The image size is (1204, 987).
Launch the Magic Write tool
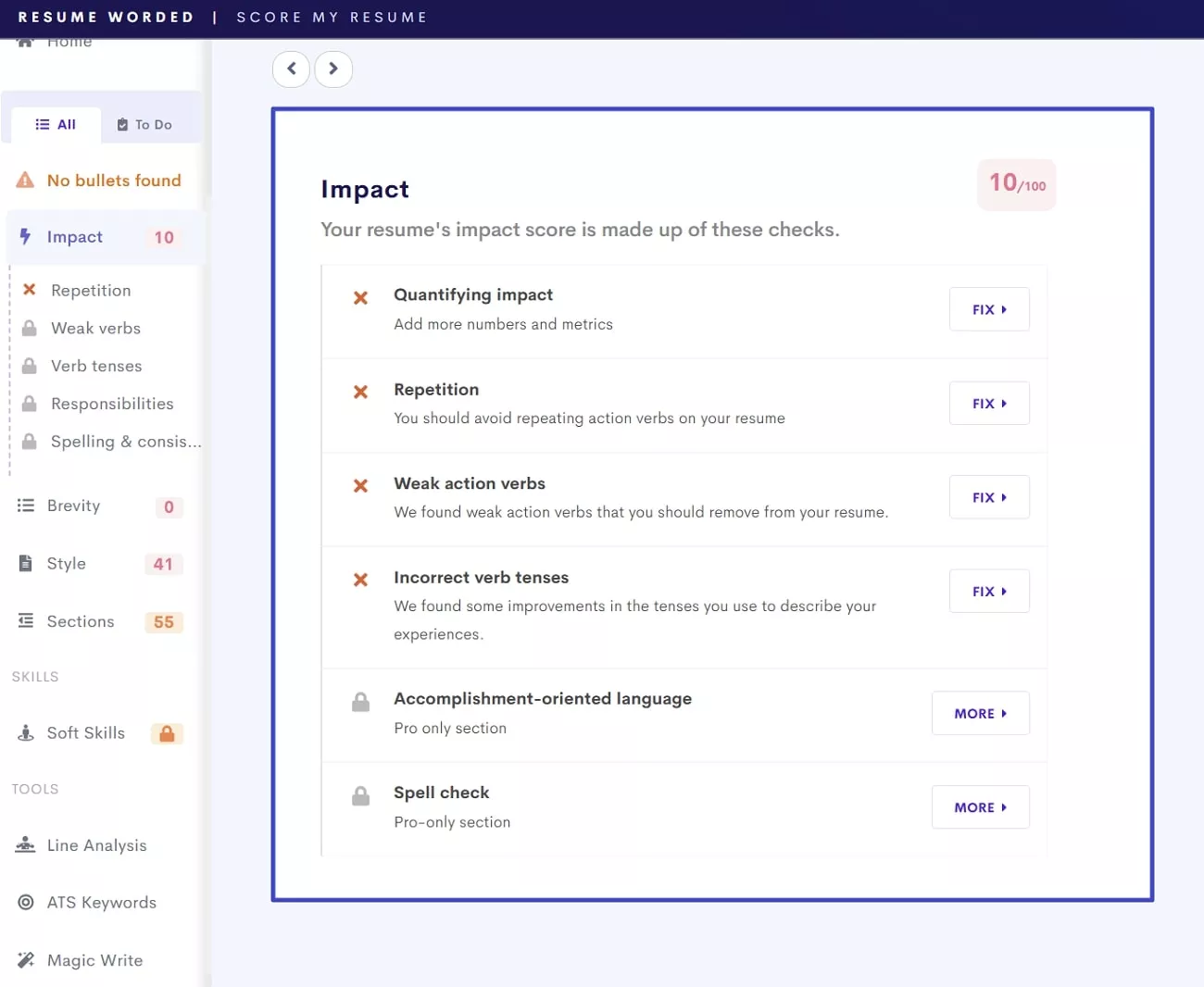tap(94, 960)
